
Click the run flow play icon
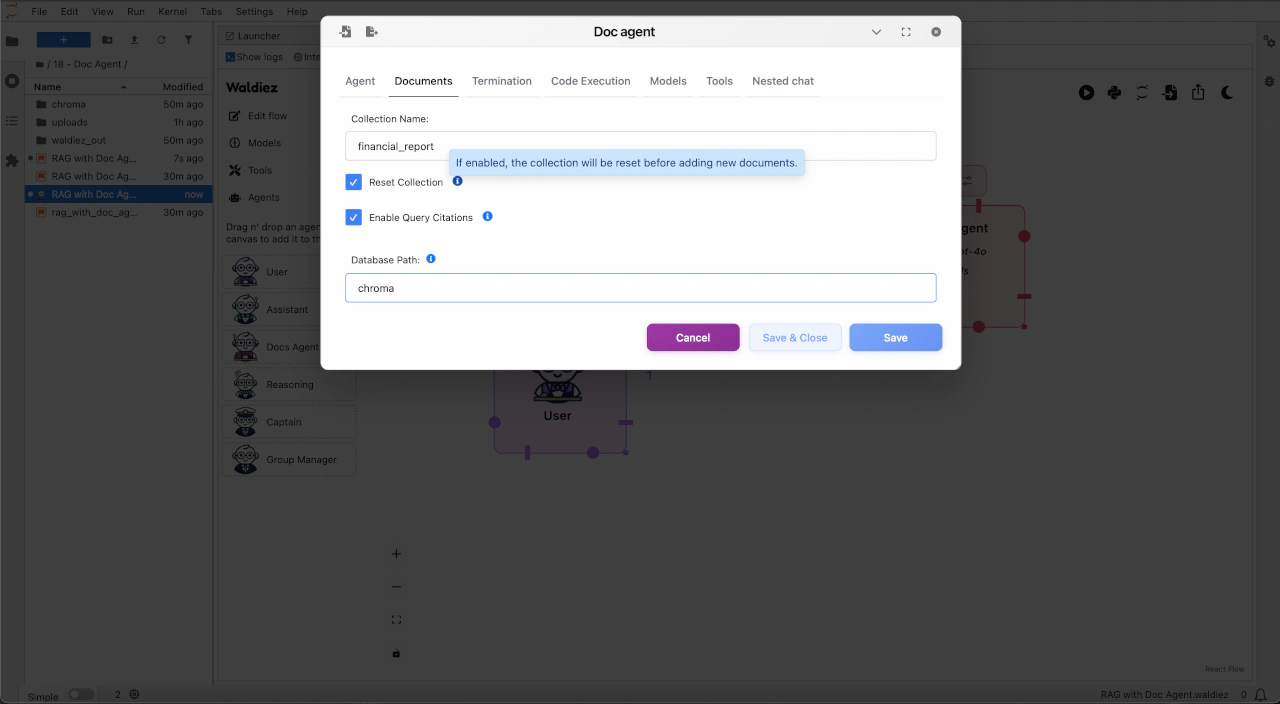tap(1086, 93)
